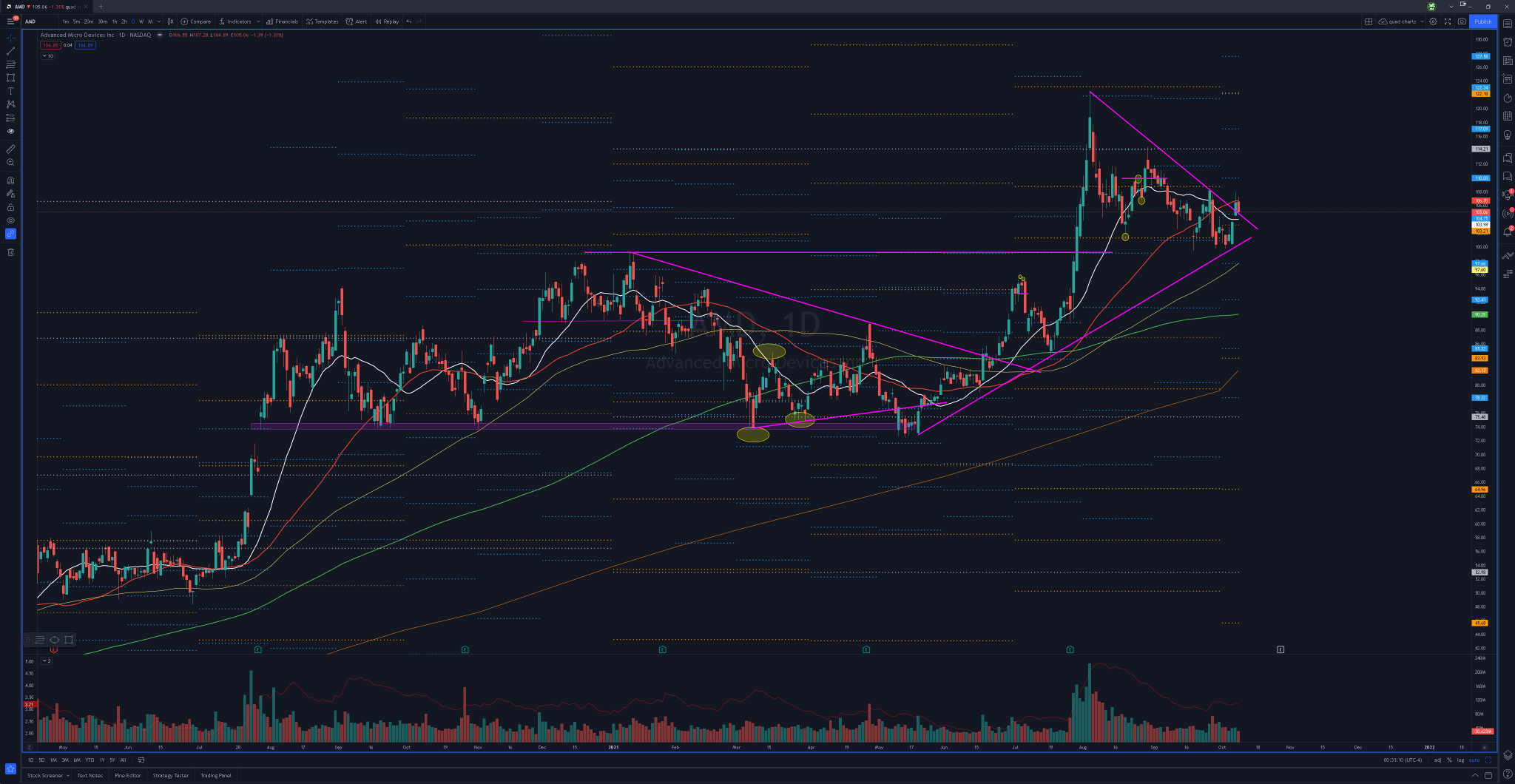Switch to the 30m timeframe
Image resolution: width=1515 pixels, height=784 pixels.
[102, 21]
